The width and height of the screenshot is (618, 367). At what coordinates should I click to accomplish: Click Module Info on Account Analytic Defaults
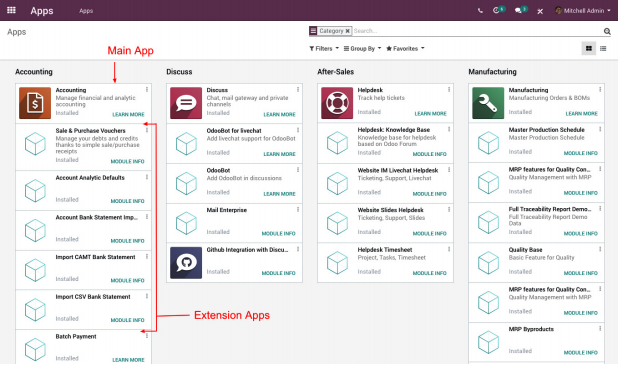(127, 201)
